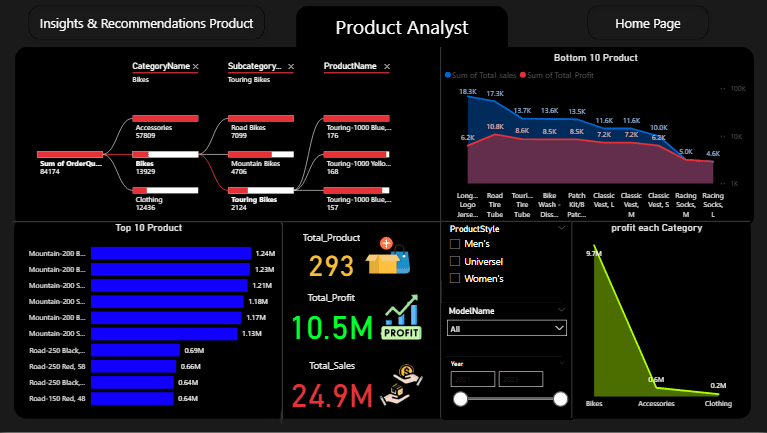This screenshot has width=767, height=433.
Task: Select the bar labeled 1.13M
Action: [x=164, y=334]
